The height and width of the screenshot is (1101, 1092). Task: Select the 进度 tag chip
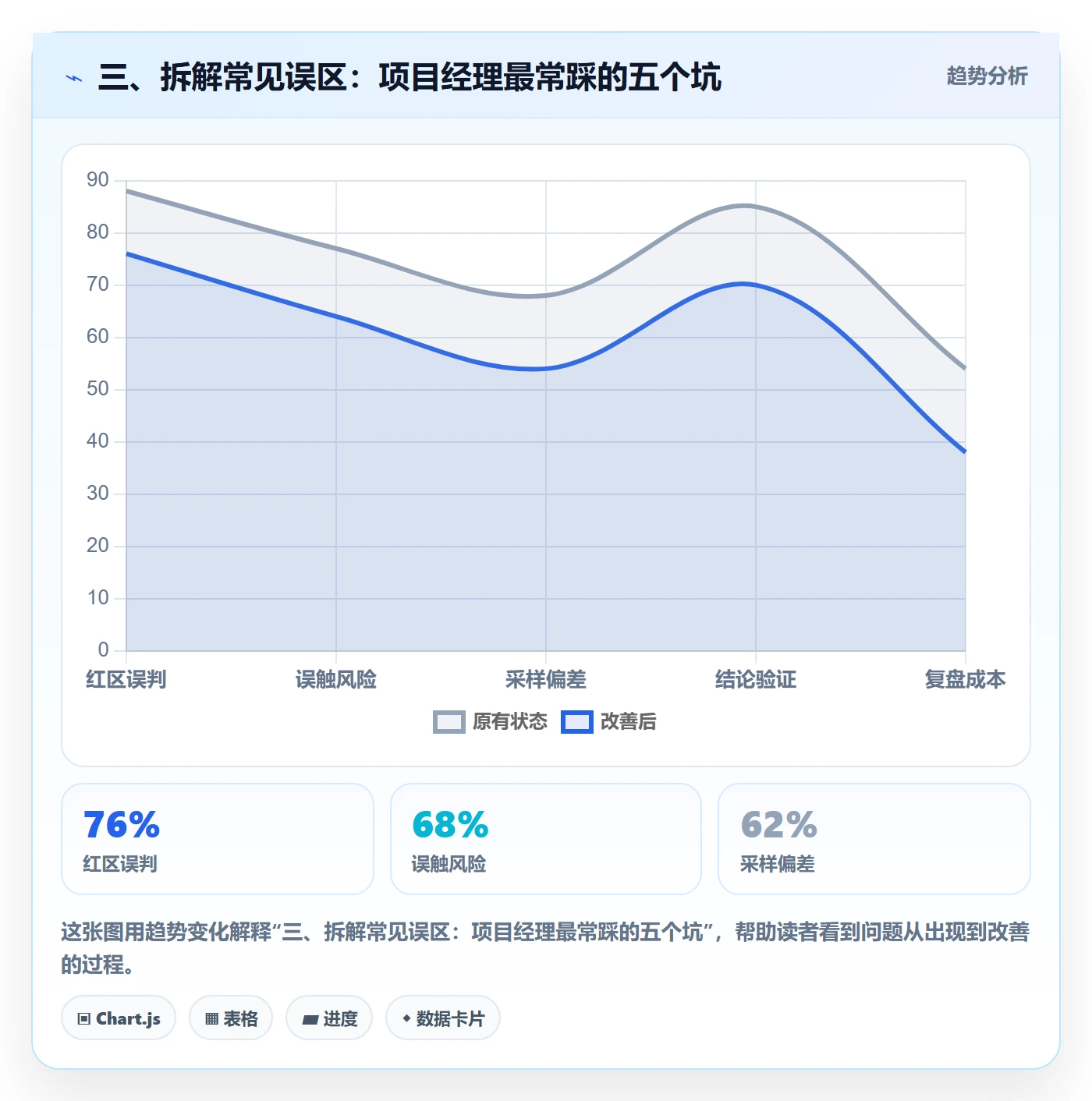pyautogui.click(x=329, y=1018)
